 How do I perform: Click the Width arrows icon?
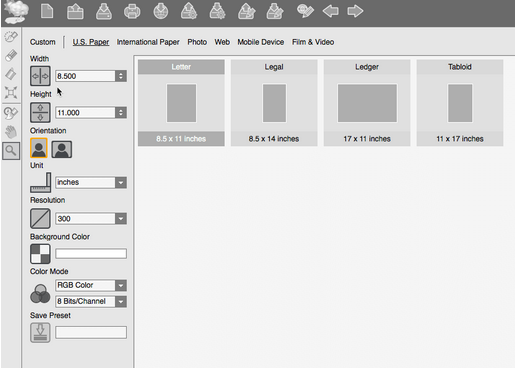tap(40, 76)
